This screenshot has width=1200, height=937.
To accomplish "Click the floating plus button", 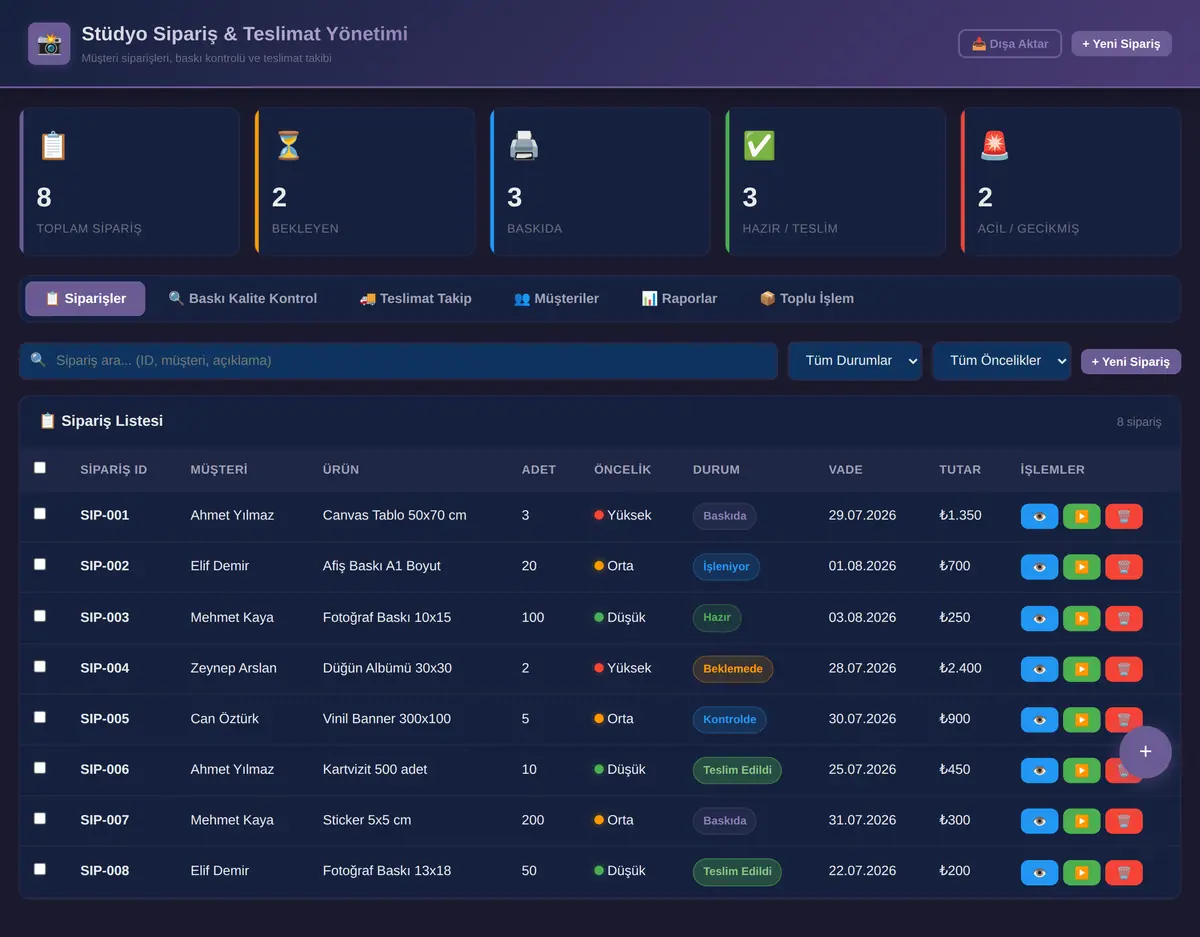I will (x=1146, y=752).
